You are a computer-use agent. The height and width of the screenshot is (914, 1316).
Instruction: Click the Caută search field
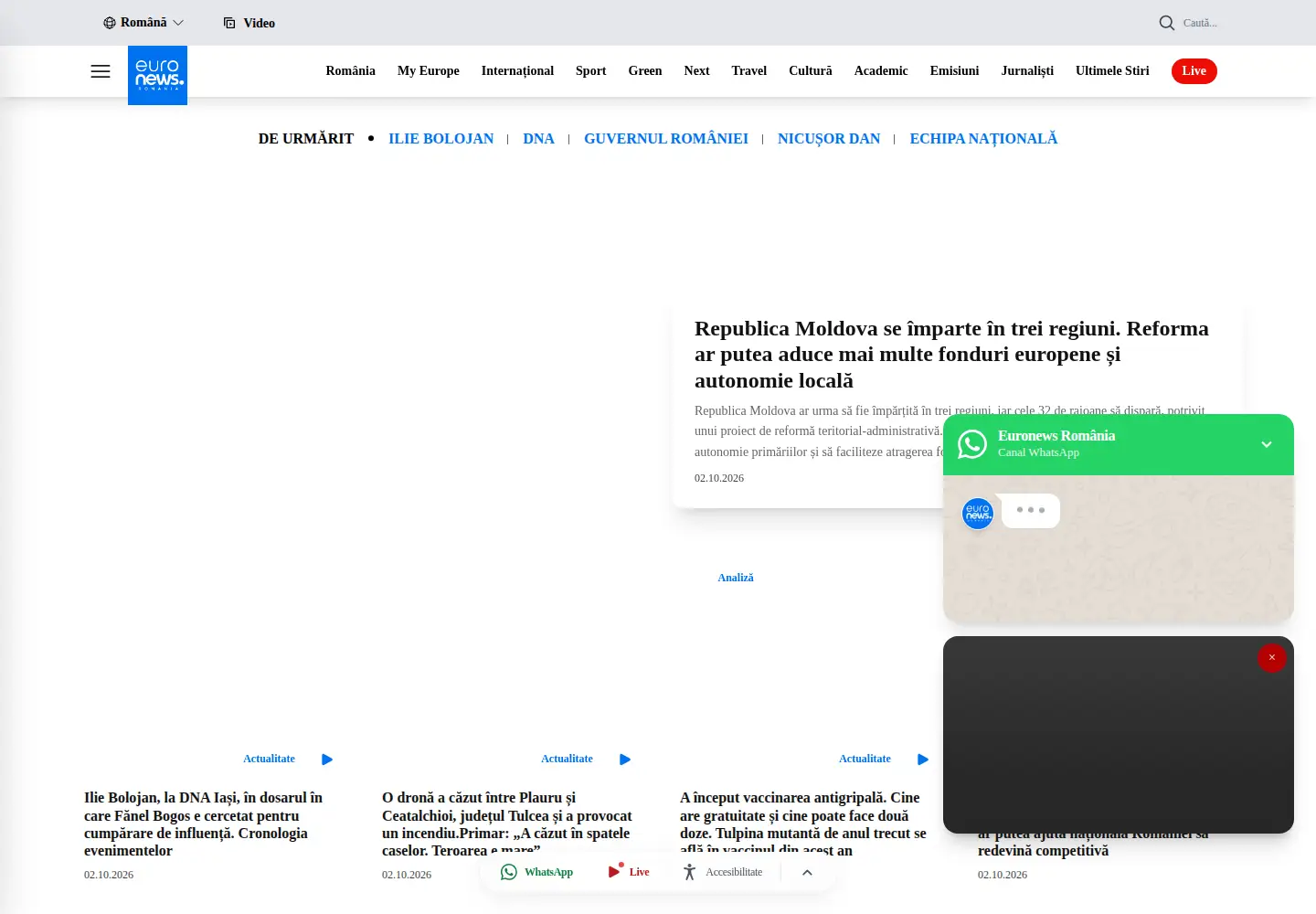pyautogui.click(x=1200, y=23)
